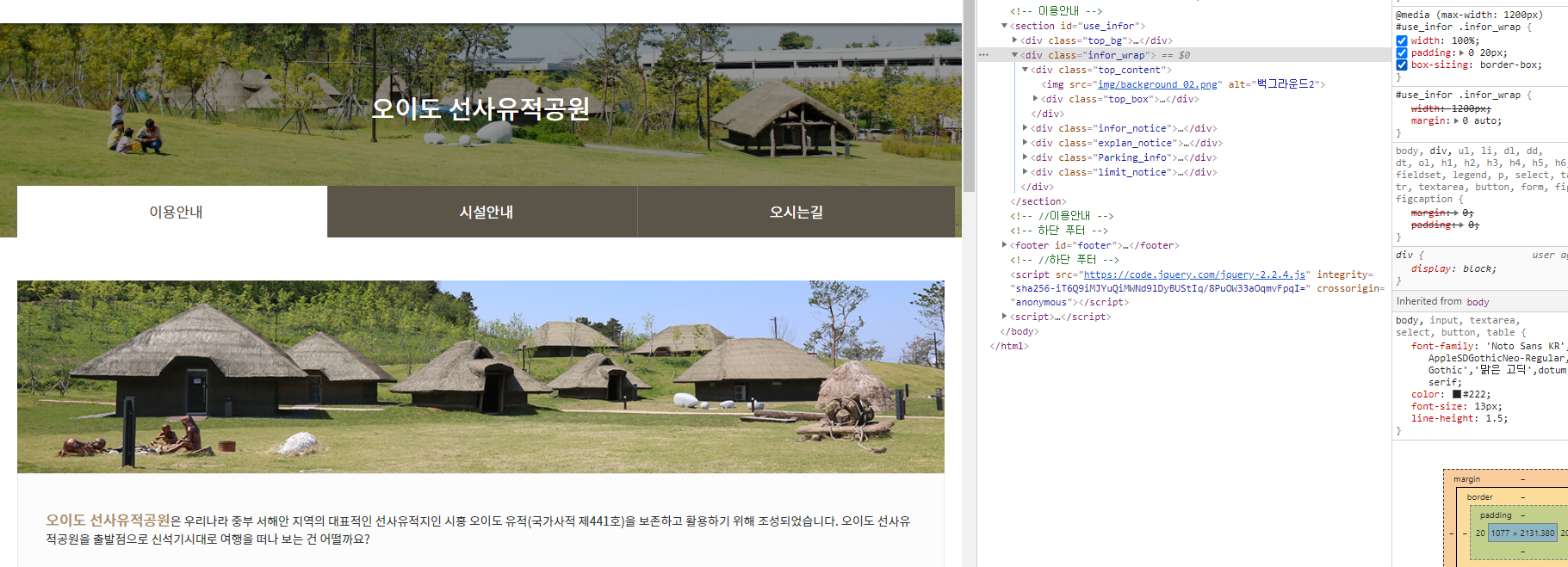Click the page's vertical scrollbar thumb
Viewport: 1568px width, 567px height.
pos(969,96)
